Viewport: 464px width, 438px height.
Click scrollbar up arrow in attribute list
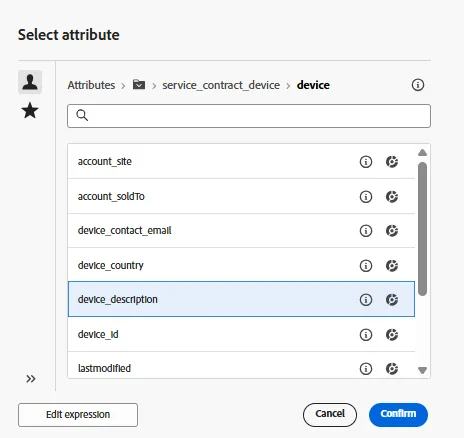click(x=422, y=153)
